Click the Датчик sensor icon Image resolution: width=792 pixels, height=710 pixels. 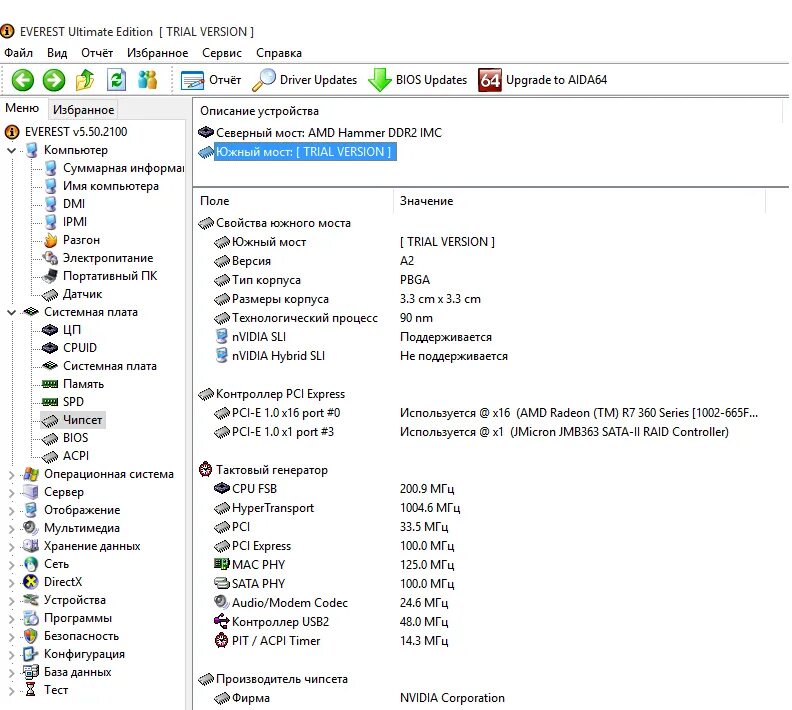pyautogui.click(x=50, y=294)
